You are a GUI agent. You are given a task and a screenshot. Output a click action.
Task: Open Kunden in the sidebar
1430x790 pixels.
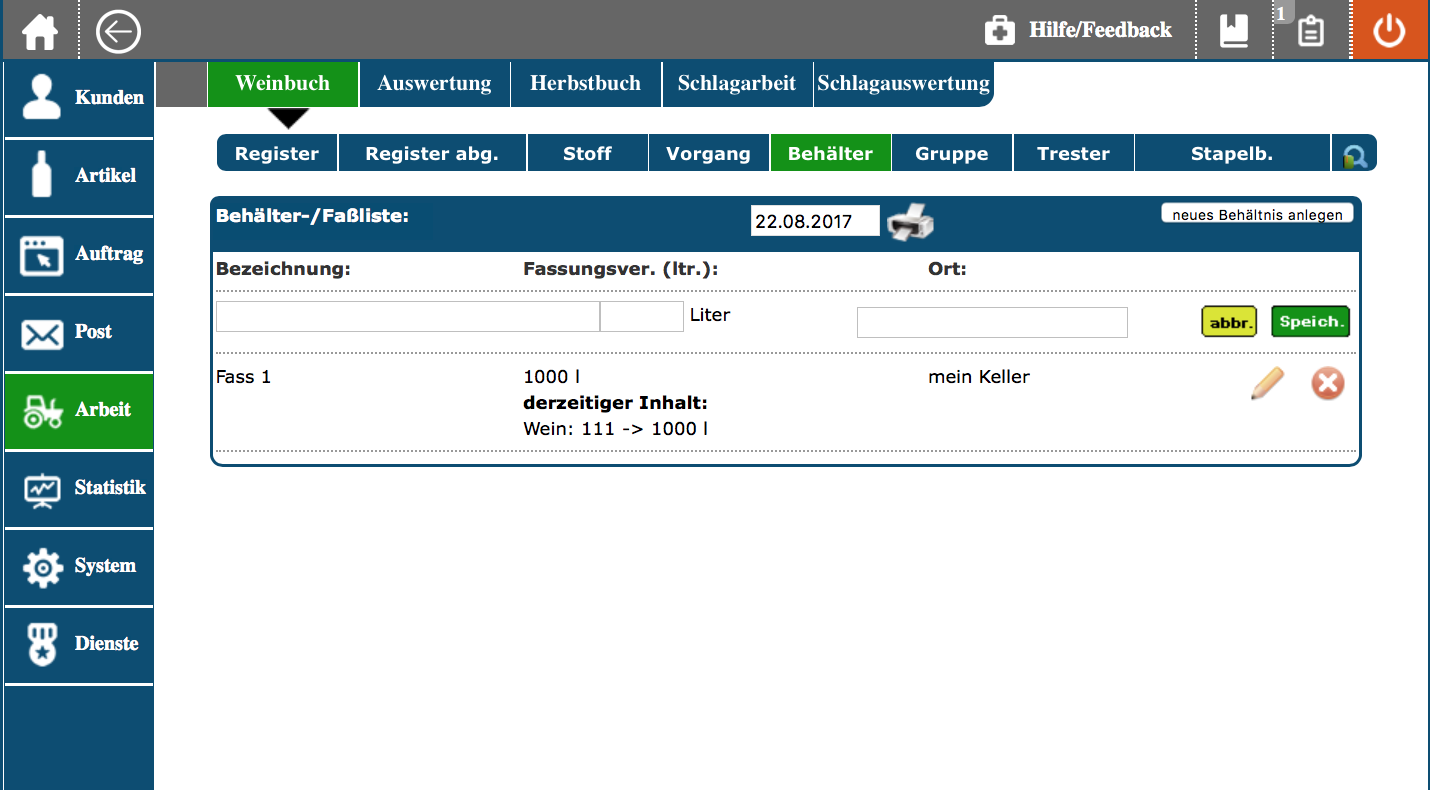pyautogui.click(x=79, y=98)
